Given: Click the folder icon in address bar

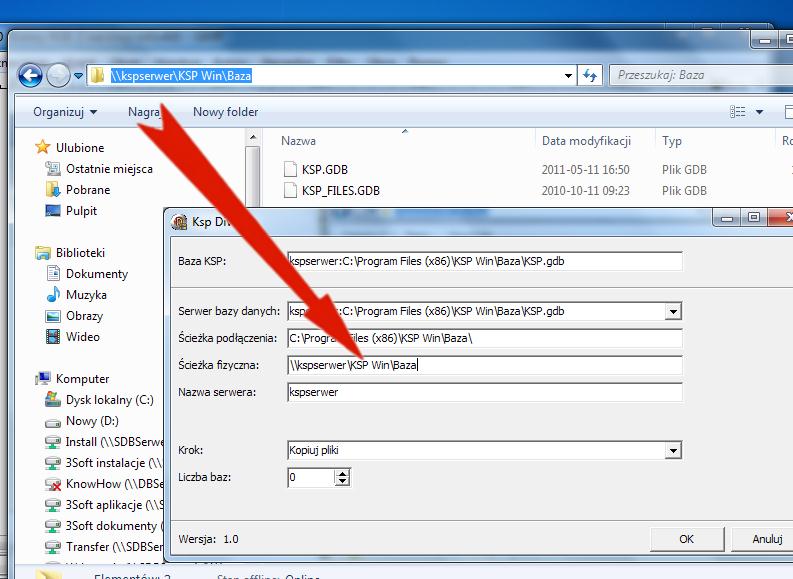Looking at the screenshot, I should (97, 76).
